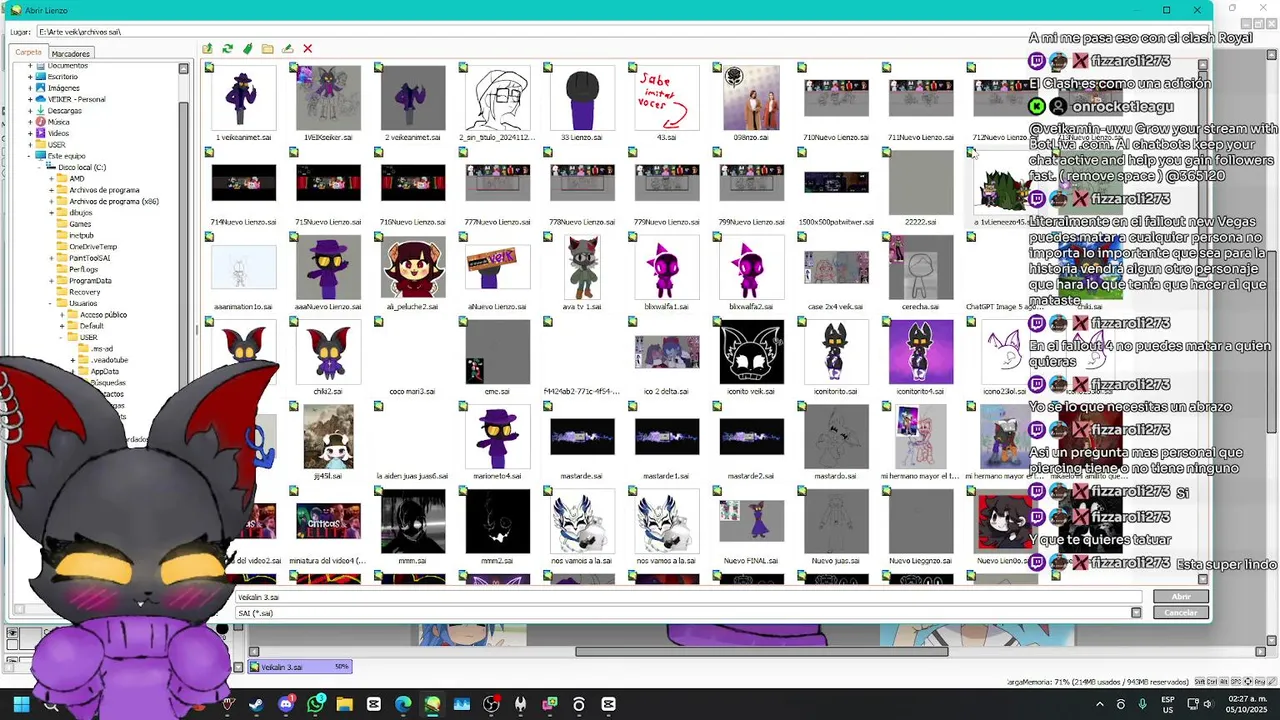Image resolution: width=1280 pixels, height=720 pixels.
Task: Expand the AMD folder node
Action: [x=50, y=179]
